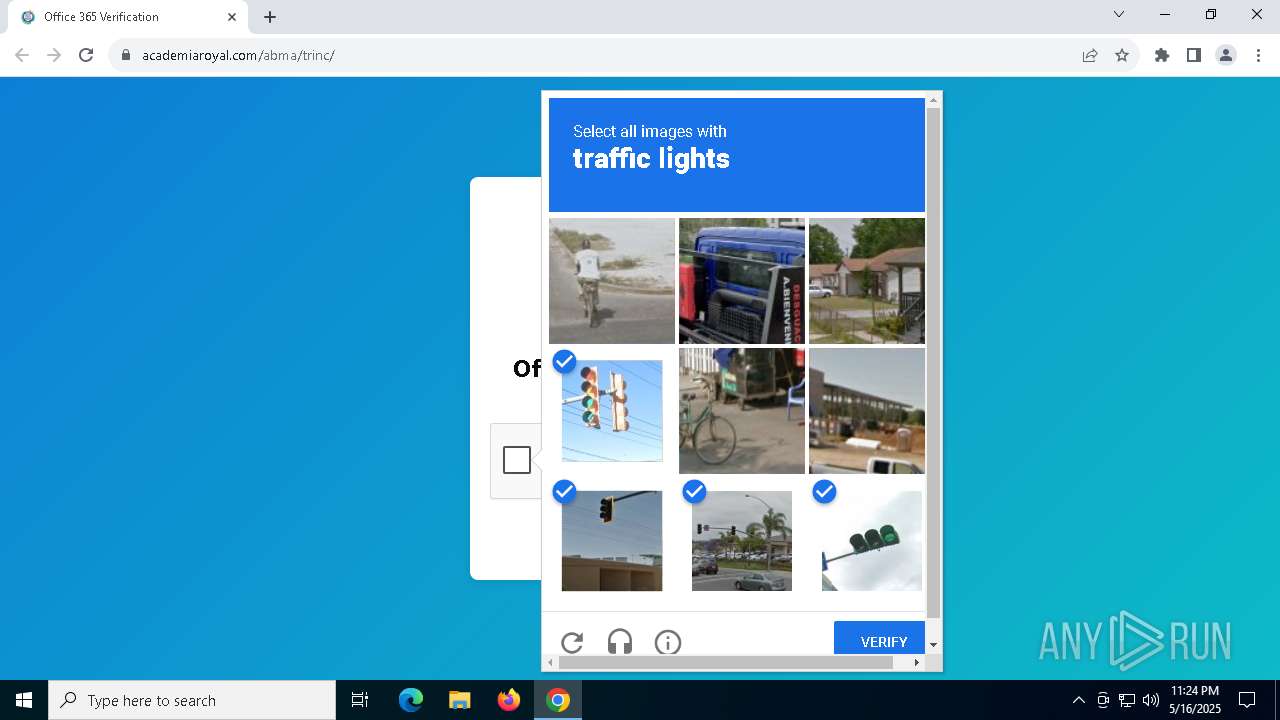1280x720 pixels.
Task: Click the address bar URL
Action: tap(238, 55)
